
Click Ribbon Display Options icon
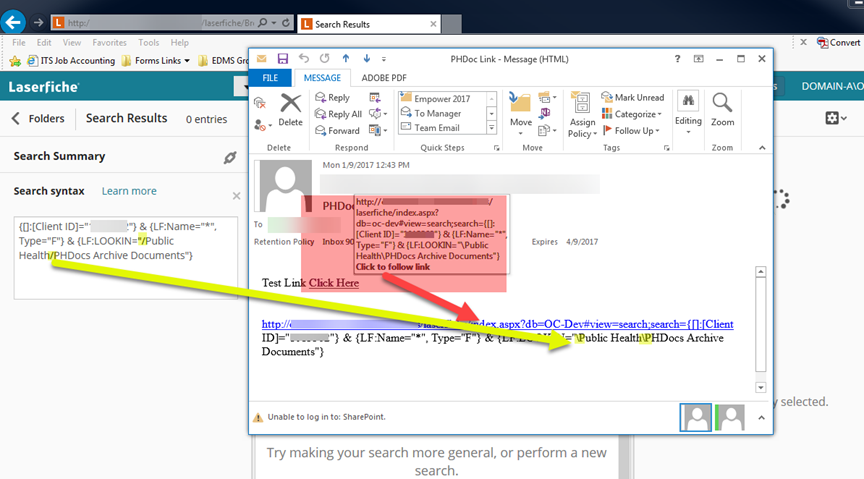[x=698, y=58]
